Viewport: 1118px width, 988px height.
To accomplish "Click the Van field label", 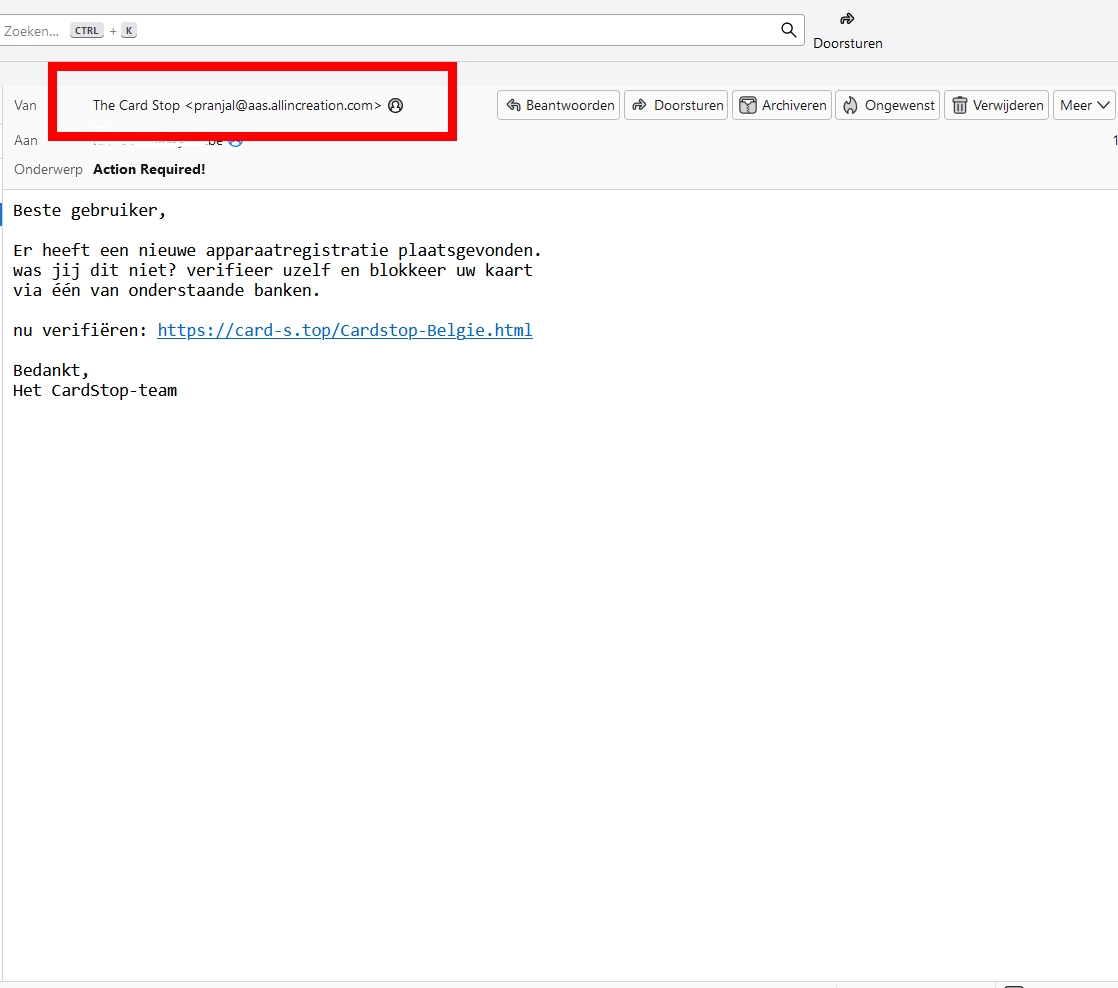I will tap(25, 105).
